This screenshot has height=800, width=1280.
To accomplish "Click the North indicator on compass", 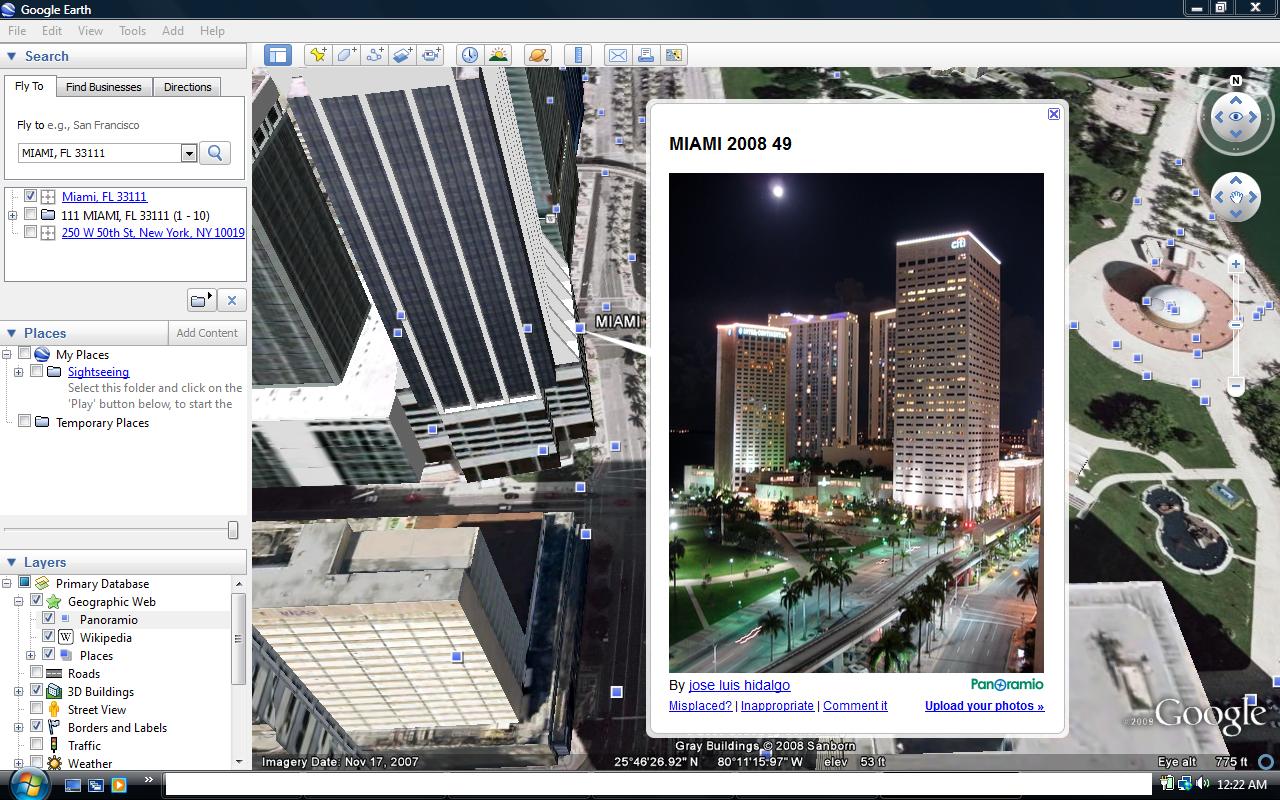I will pyautogui.click(x=1236, y=81).
